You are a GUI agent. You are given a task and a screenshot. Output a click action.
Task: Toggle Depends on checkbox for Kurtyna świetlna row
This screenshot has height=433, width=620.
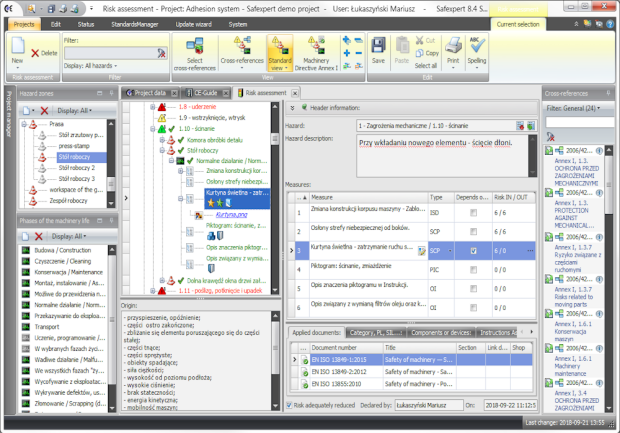472,251
